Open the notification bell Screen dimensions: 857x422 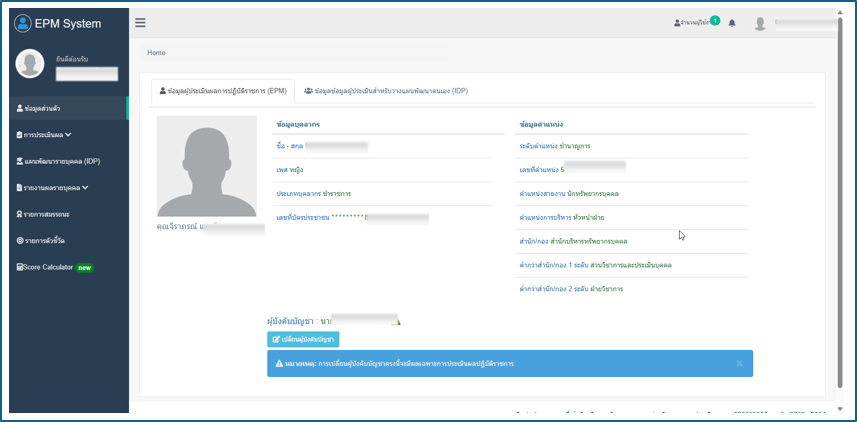(x=732, y=23)
